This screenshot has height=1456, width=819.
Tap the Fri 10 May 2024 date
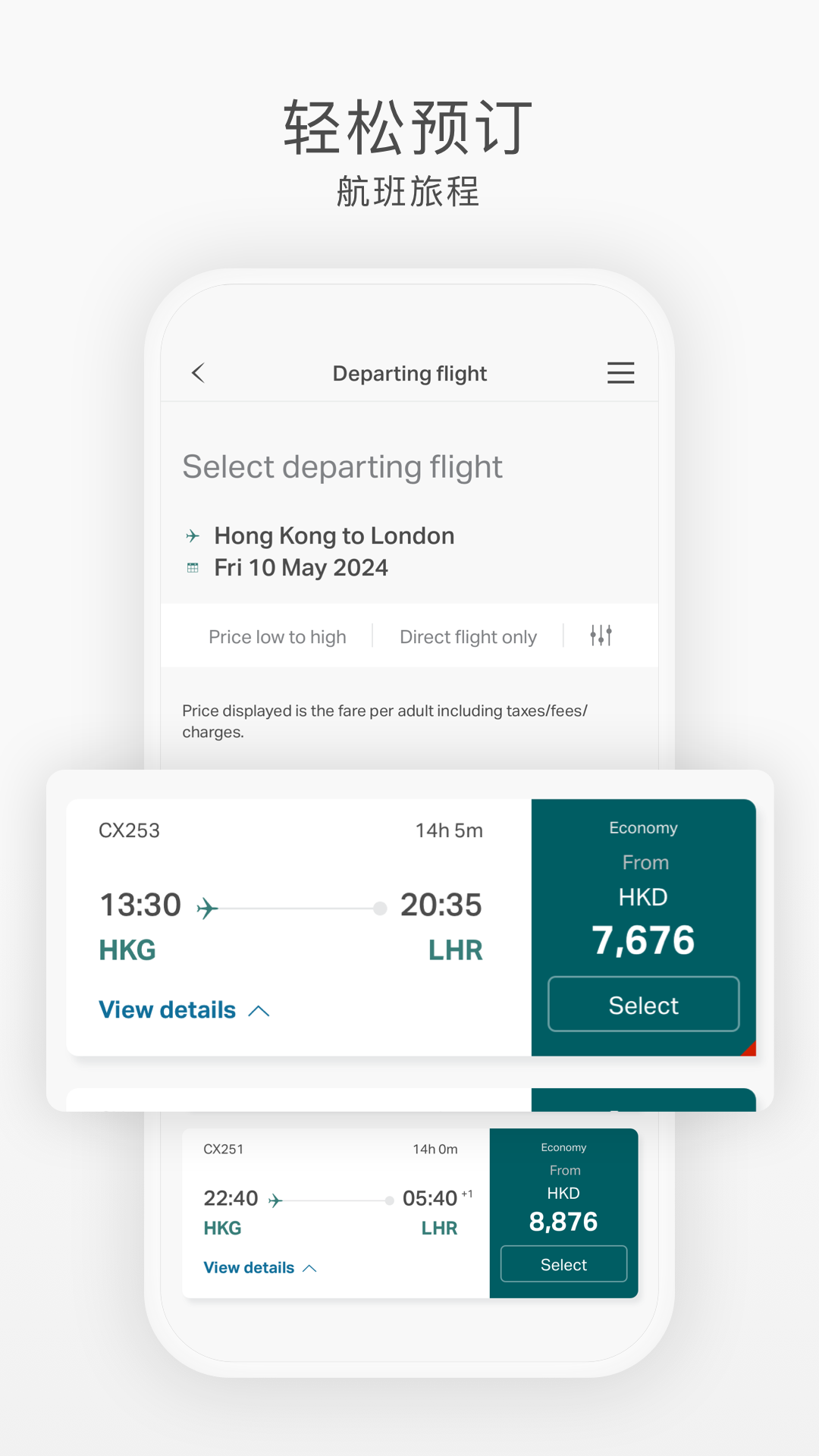[x=301, y=568]
